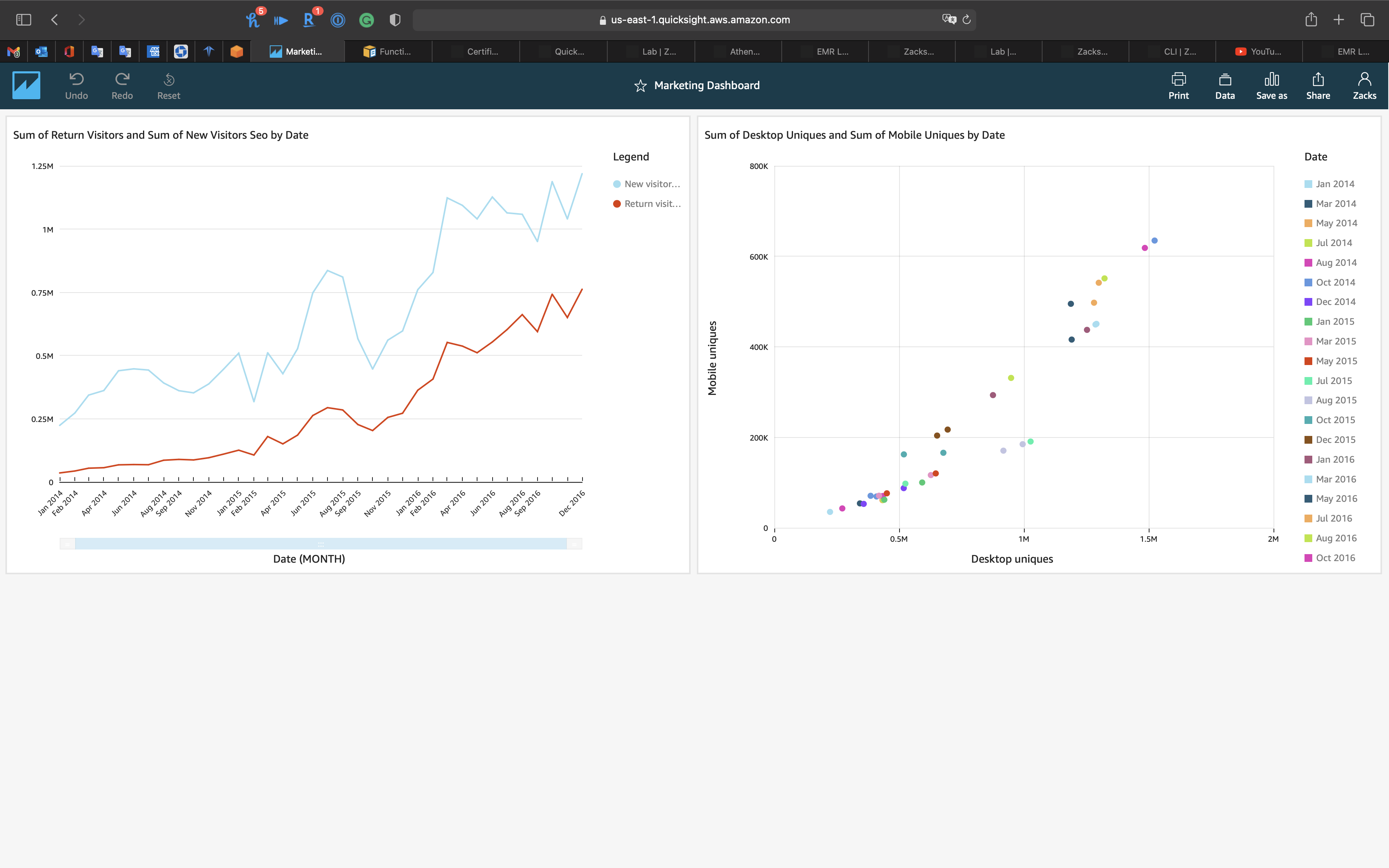Star the Marketing Dashboard as favorite
1389x868 pixels.
click(641, 86)
